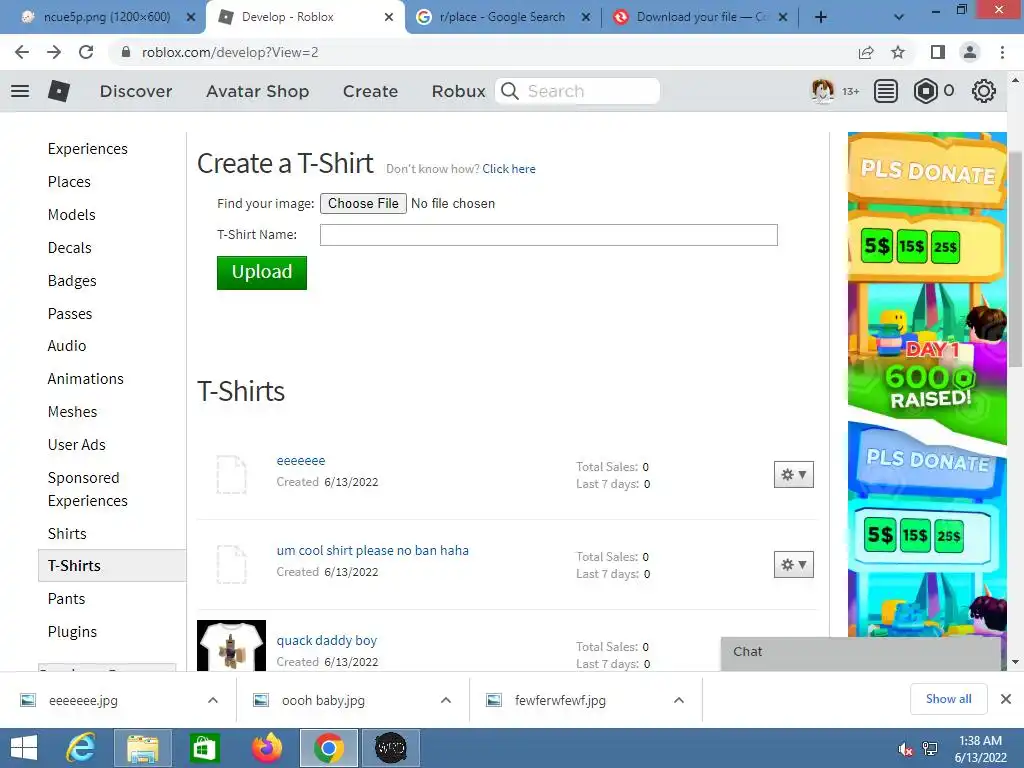
Task: Close the downloads bar
Action: coord(1006,699)
